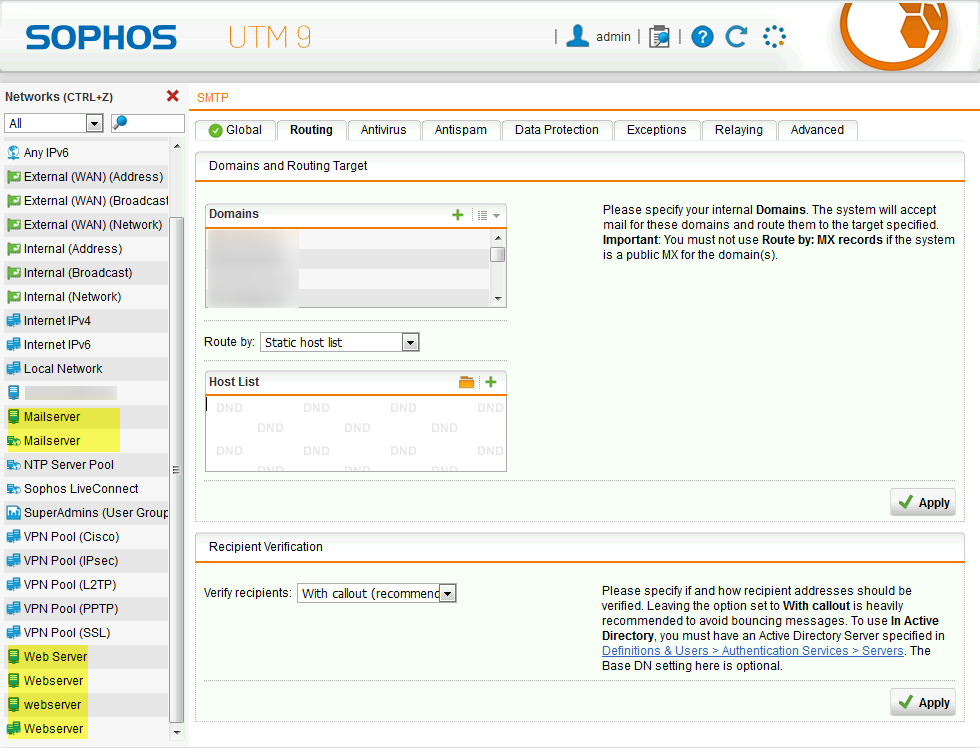Open the Advanced tab
The width and height of the screenshot is (980, 748).
tap(817, 130)
